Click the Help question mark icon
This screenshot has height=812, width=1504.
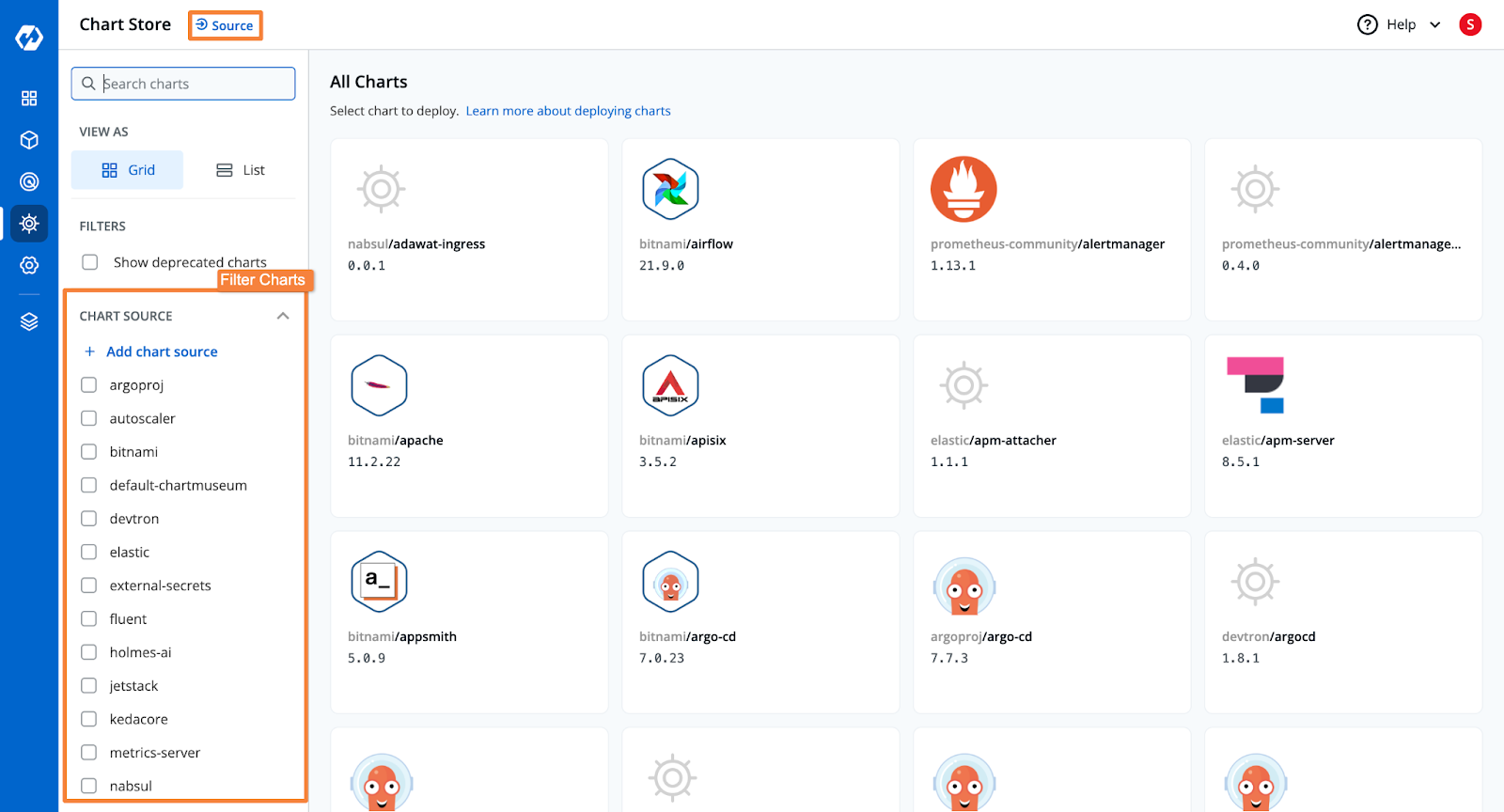pyautogui.click(x=1368, y=24)
